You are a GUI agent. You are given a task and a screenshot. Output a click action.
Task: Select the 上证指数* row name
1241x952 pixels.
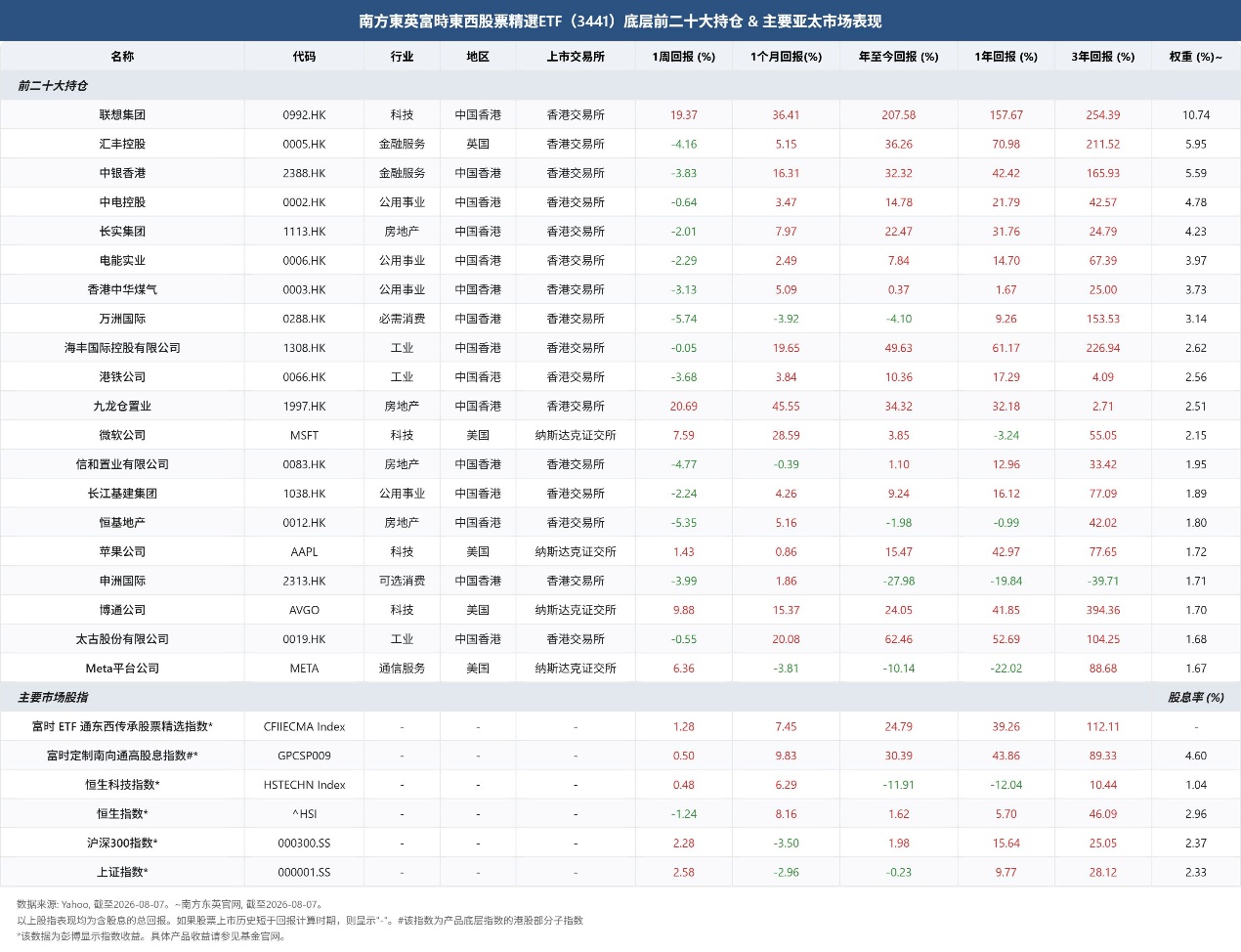coord(122,873)
